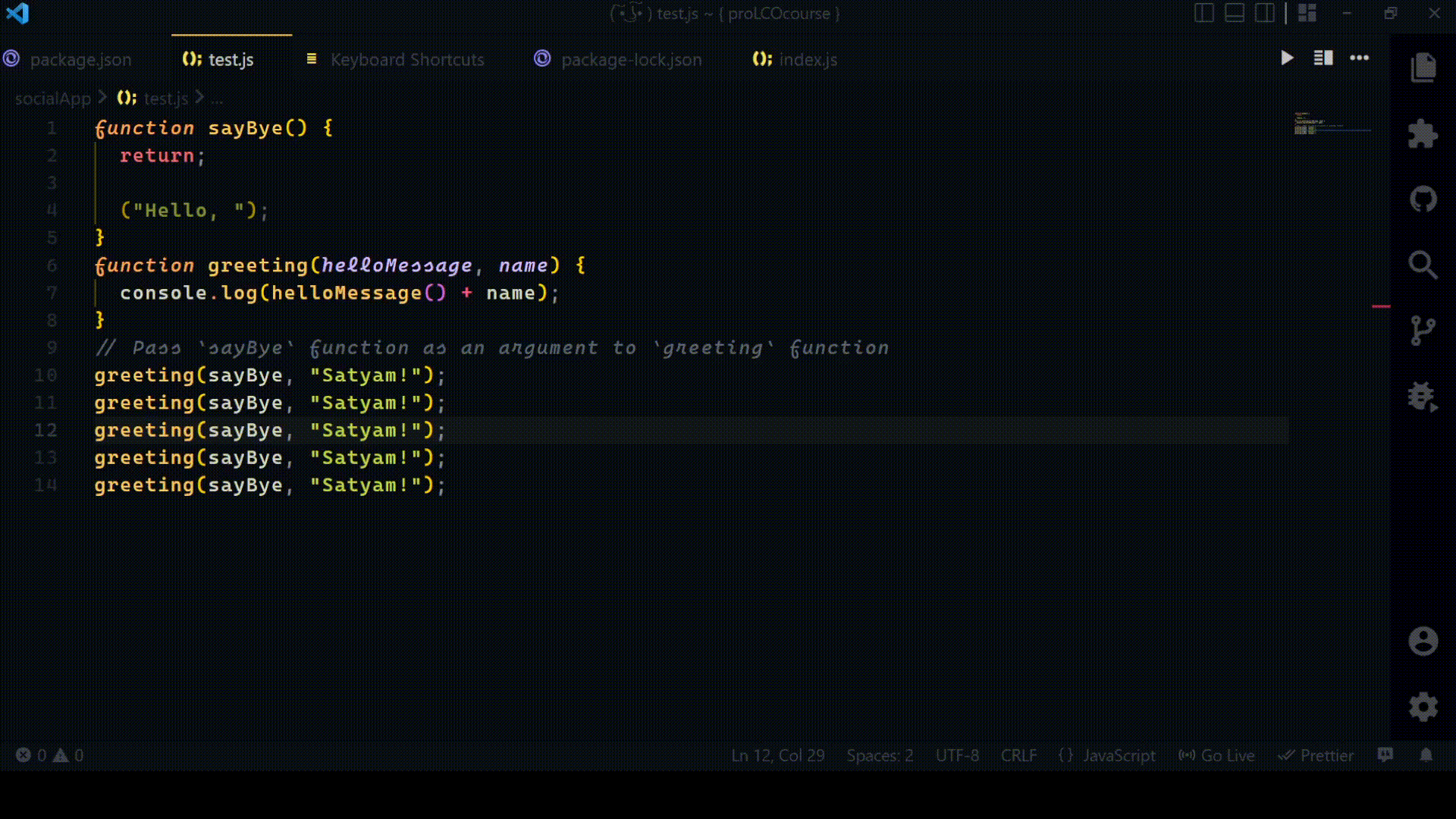1456x819 pixels.
Task: Click Prettier in the status bar
Action: pos(1316,755)
